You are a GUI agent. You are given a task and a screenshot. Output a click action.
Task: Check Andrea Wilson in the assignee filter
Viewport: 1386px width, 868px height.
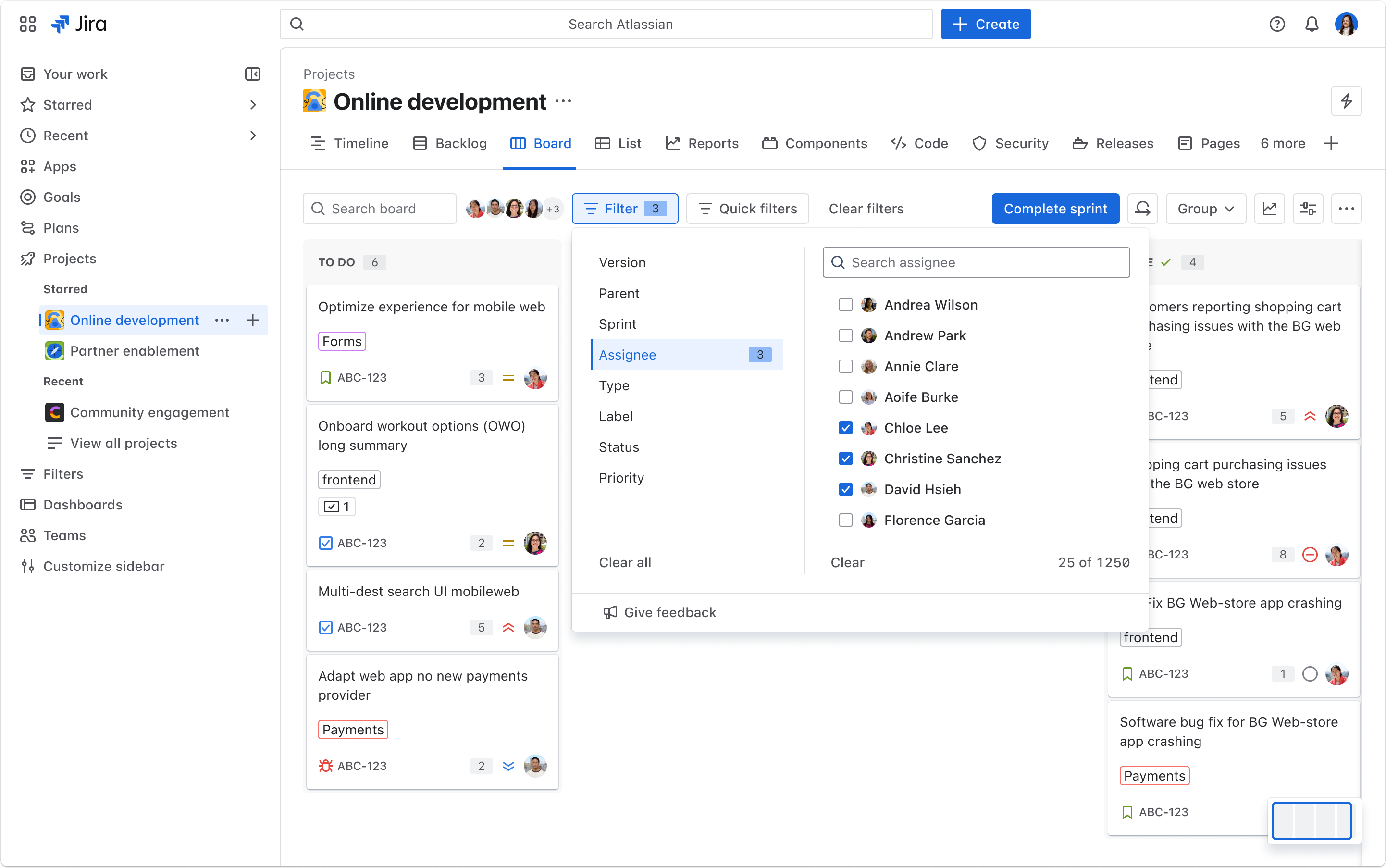click(845, 305)
